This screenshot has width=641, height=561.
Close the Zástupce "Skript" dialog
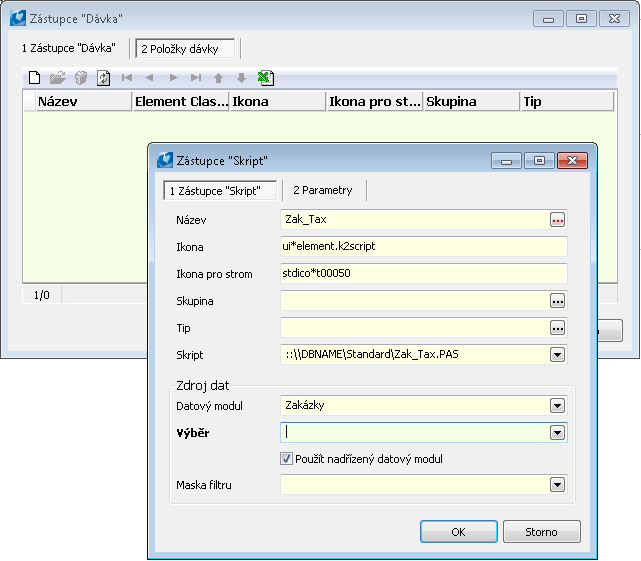572,161
